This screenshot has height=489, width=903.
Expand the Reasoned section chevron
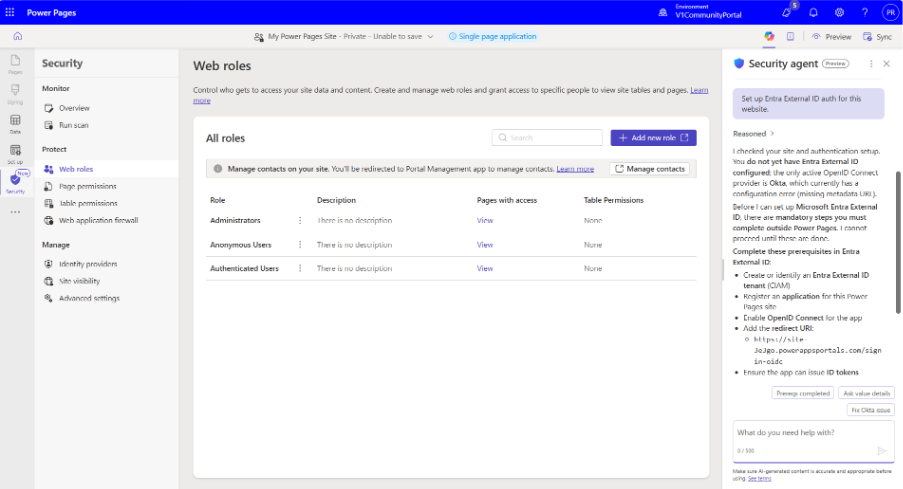(772, 134)
